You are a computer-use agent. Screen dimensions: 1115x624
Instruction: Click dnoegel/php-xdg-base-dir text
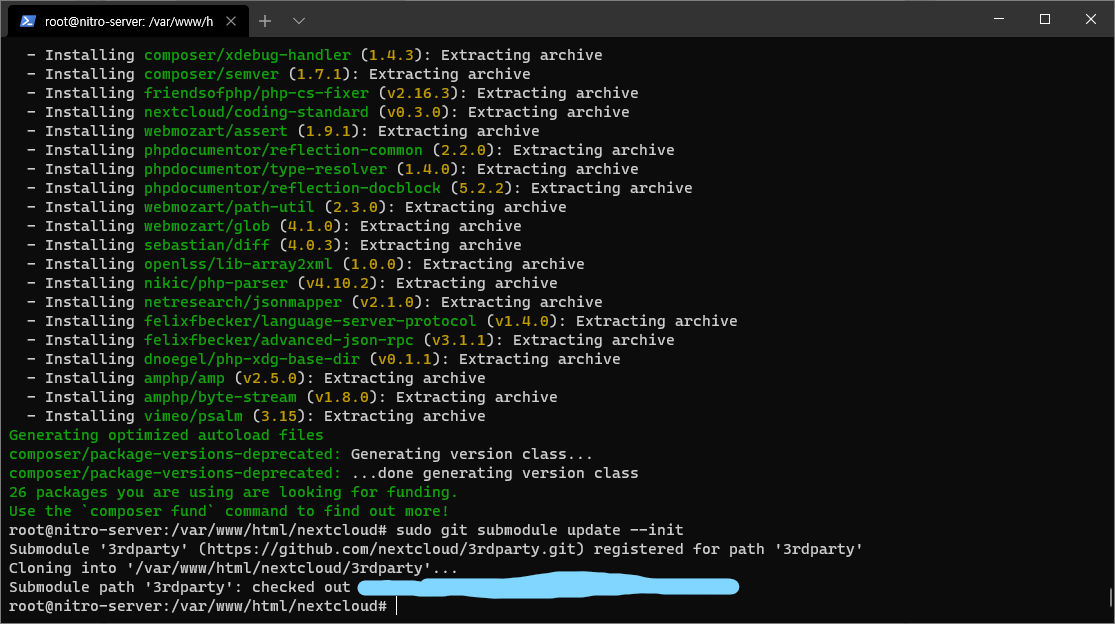coord(252,359)
